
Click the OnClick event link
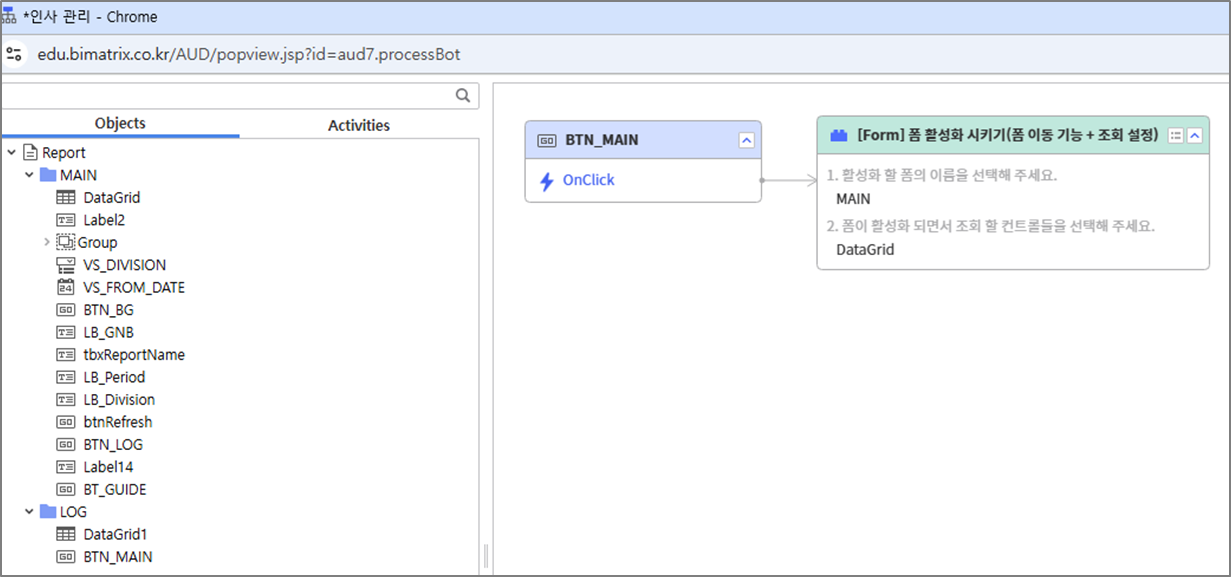(x=589, y=181)
